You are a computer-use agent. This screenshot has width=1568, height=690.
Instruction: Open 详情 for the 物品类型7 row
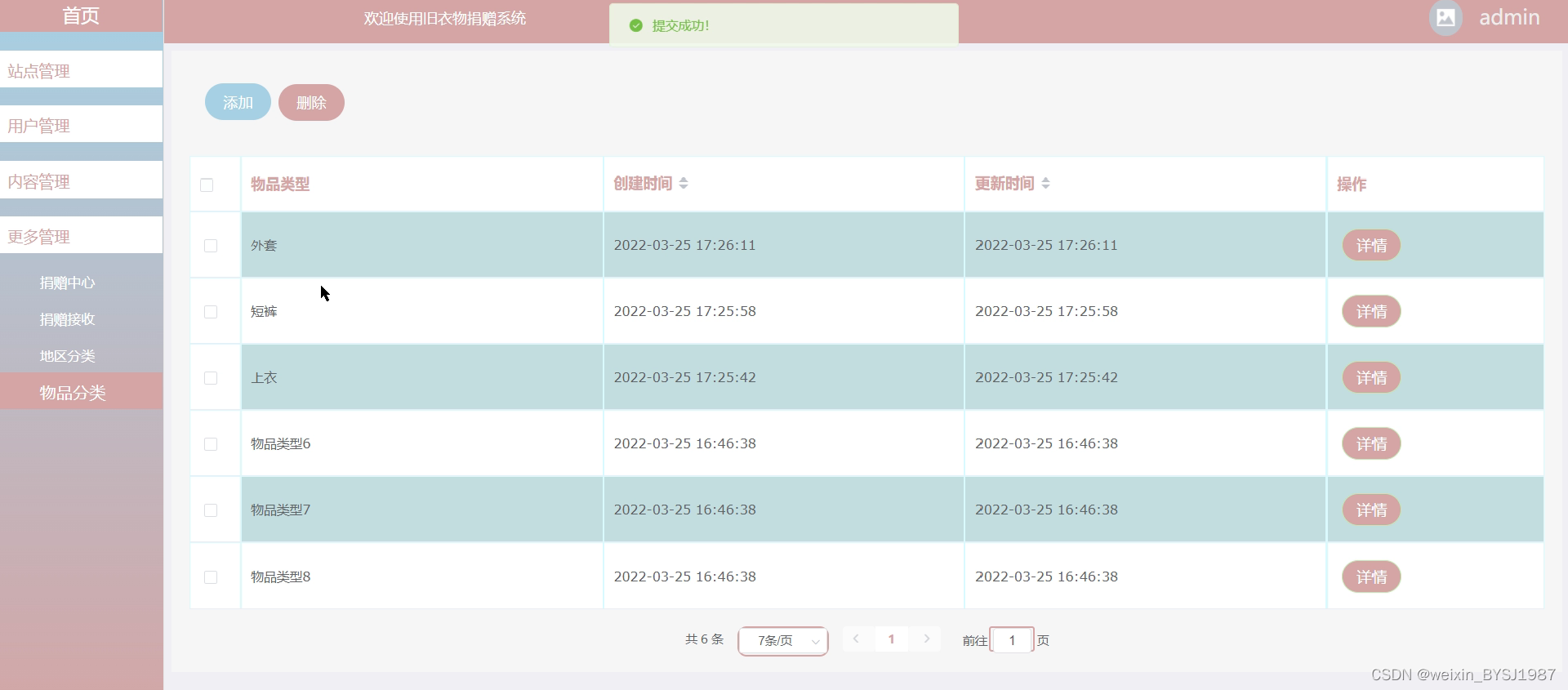(x=1371, y=510)
